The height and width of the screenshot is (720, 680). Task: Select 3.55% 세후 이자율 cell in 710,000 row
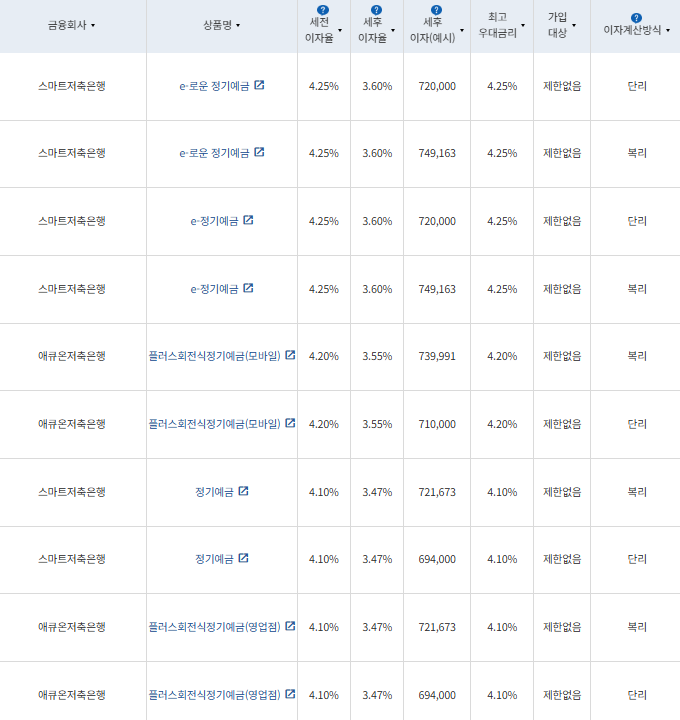[x=377, y=424]
